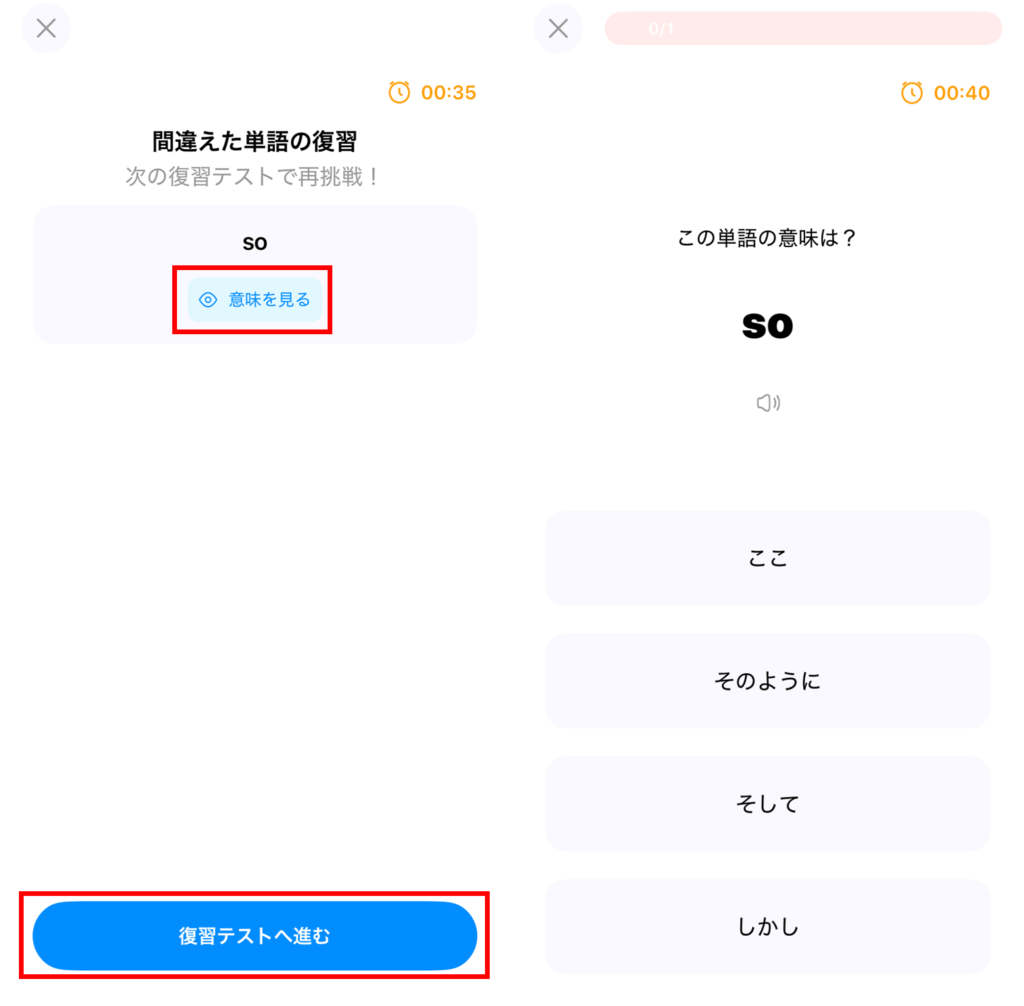Click the alarm clock icon beside 00:35
Viewport: 1024px width, 1006px height.
tap(399, 93)
